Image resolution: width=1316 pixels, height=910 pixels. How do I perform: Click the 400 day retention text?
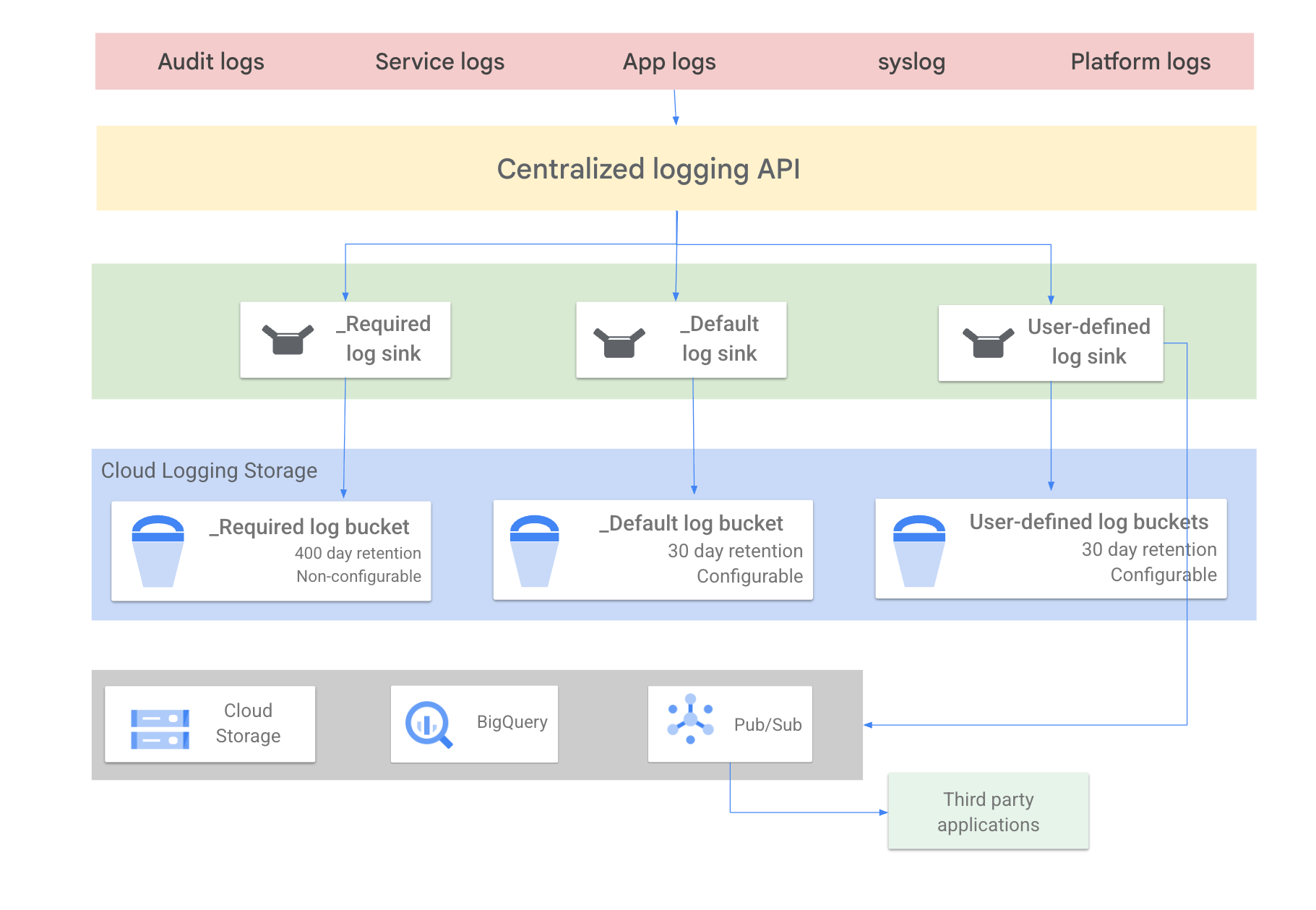tap(358, 553)
